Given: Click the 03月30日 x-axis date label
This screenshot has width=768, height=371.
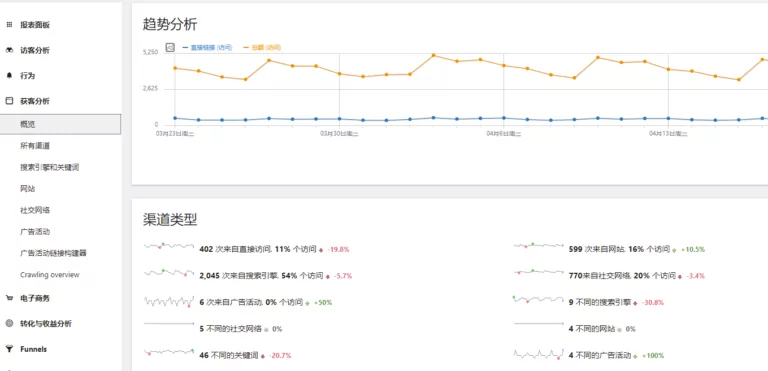Looking at the screenshot, I should point(339,133).
